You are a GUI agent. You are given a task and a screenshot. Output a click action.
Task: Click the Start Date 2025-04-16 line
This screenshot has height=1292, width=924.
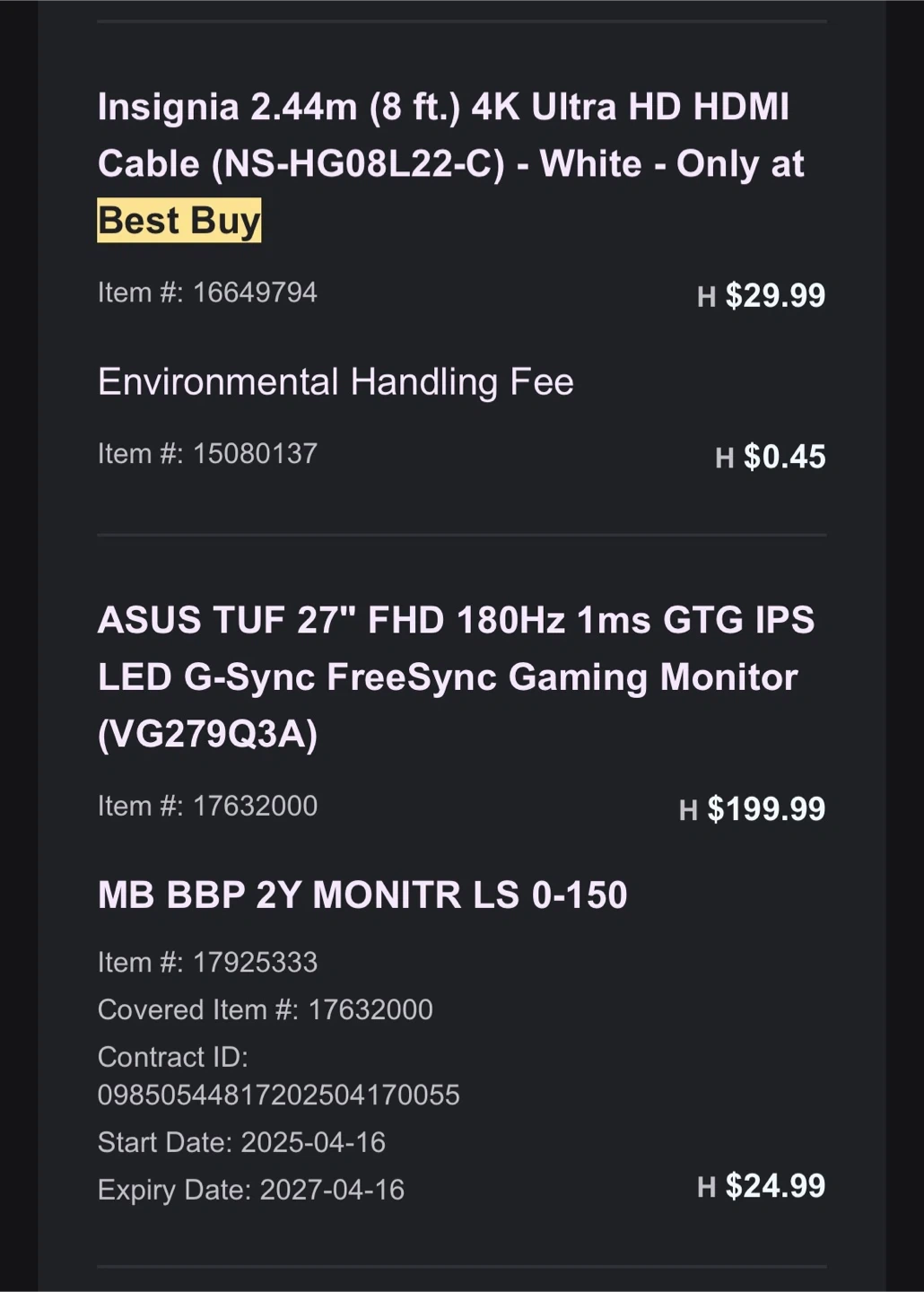(x=241, y=1142)
